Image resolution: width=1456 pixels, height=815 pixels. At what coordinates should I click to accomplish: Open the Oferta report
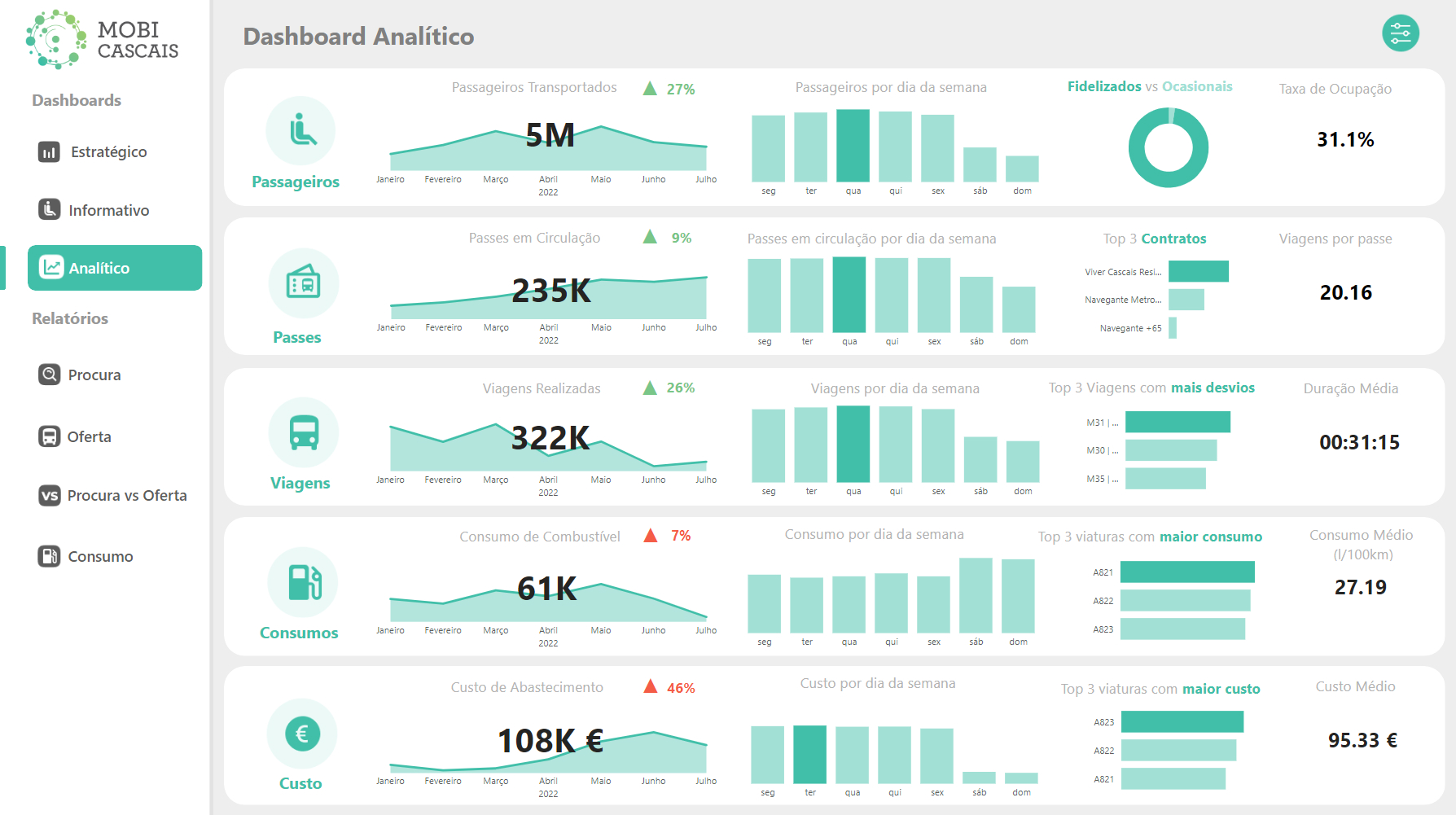(x=48, y=436)
